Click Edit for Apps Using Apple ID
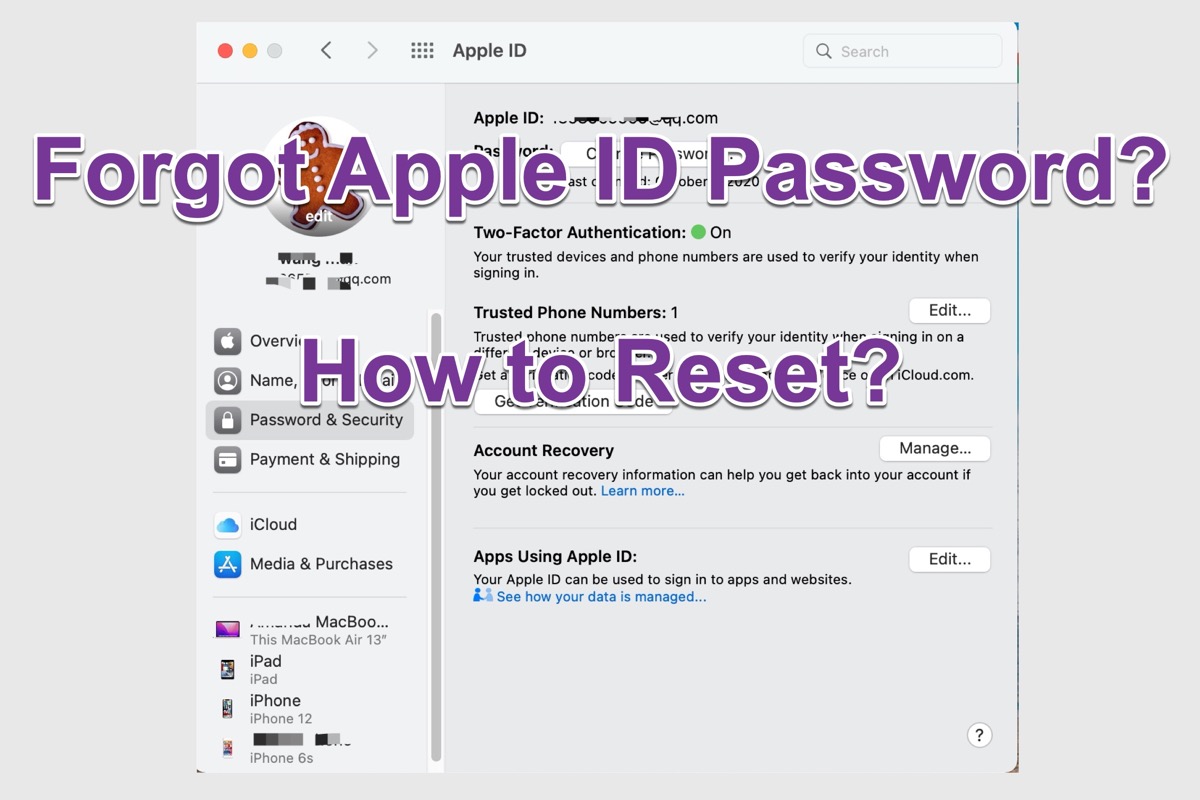The width and height of the screenshot is (1200, 800). pos(949,559)
